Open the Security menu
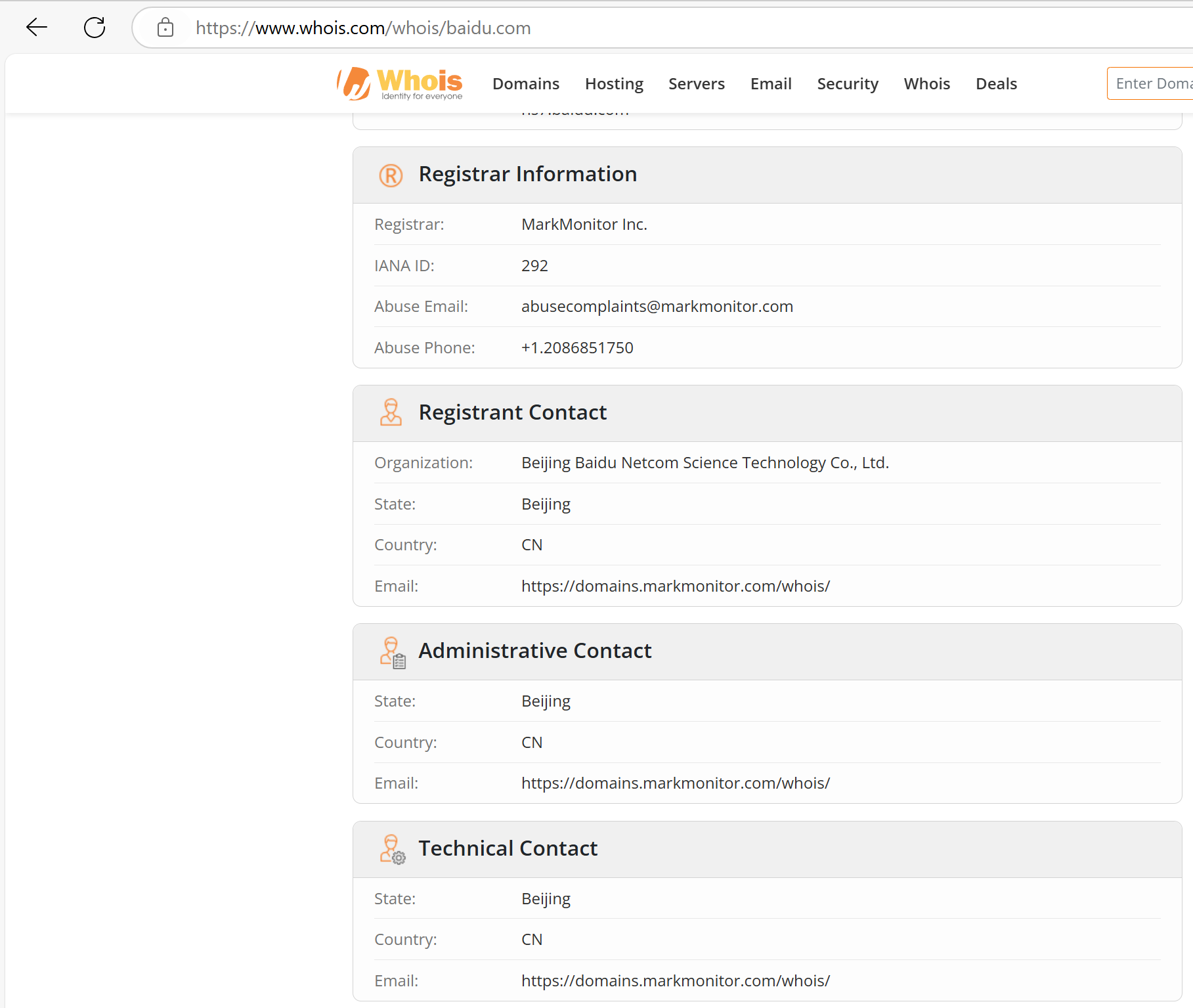Screen dimensions: 1193x1008 (848, 84)
